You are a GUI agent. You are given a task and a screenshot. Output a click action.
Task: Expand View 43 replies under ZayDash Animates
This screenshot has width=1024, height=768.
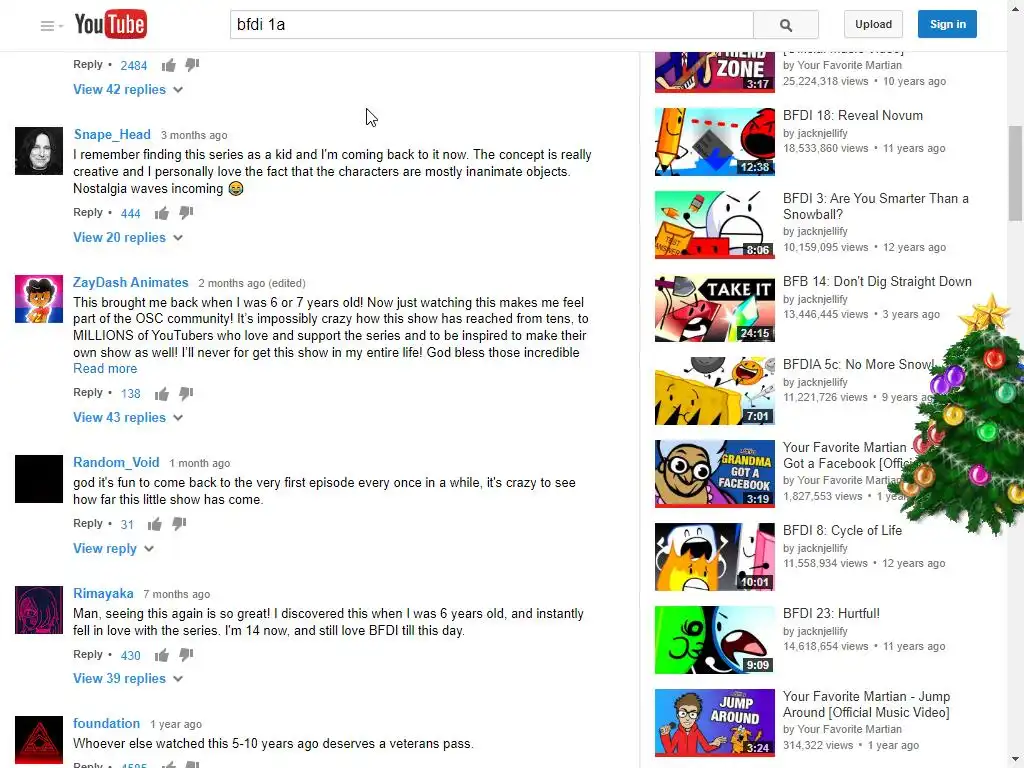pos(128,417)
